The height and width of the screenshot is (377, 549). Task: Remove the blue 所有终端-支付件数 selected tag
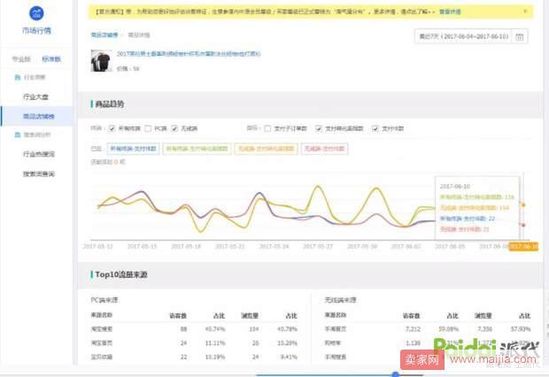(x=133, y=148)
